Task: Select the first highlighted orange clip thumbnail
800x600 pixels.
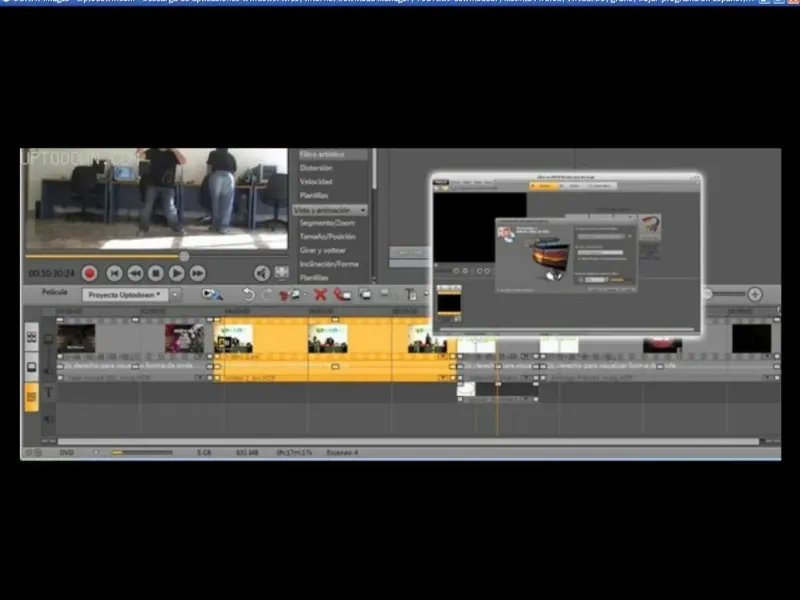Action: [x=233, y=339]
